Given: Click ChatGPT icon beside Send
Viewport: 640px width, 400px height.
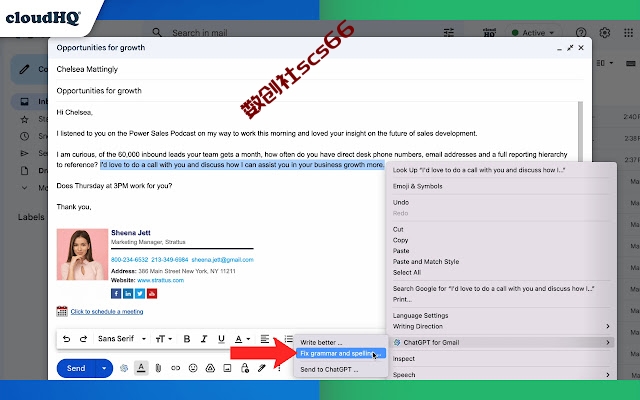Looking at the screenshot, I should coord(124,368).
